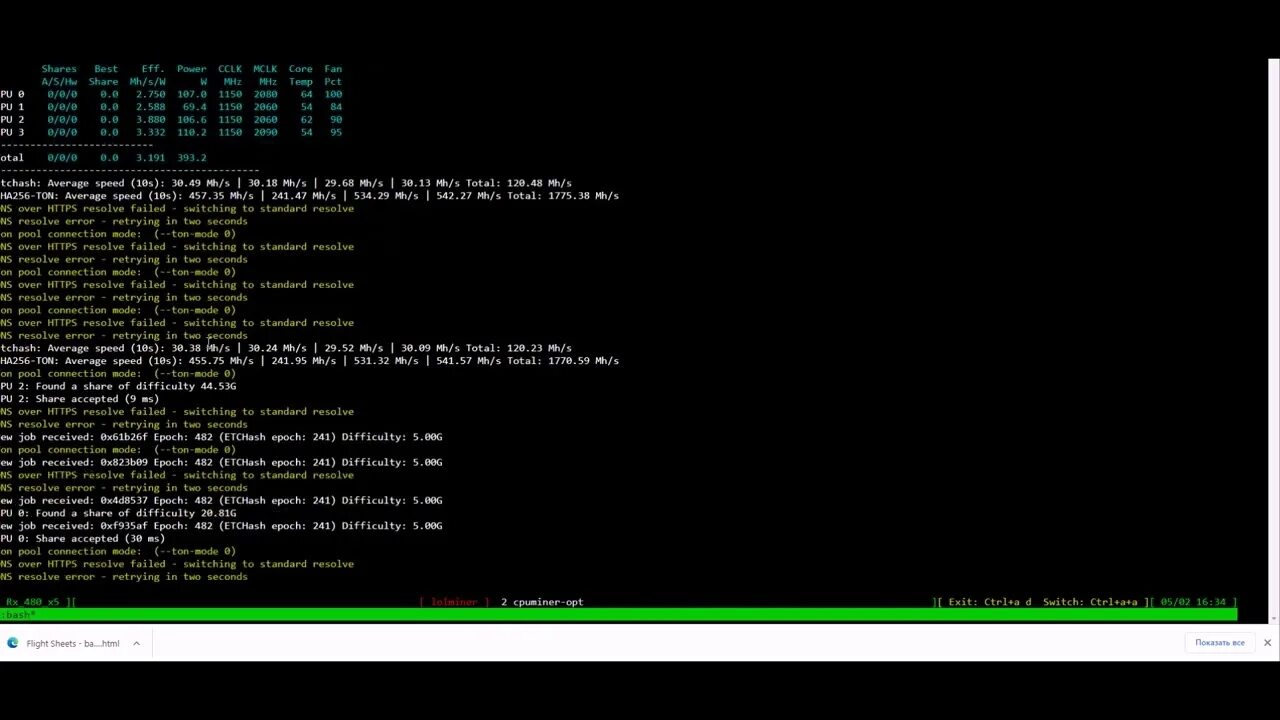The height and width of the screenshot is (720, 1280).
Task: Click 'Found a share of difficulty 20.81G' line
Action: tap(118, 513)
